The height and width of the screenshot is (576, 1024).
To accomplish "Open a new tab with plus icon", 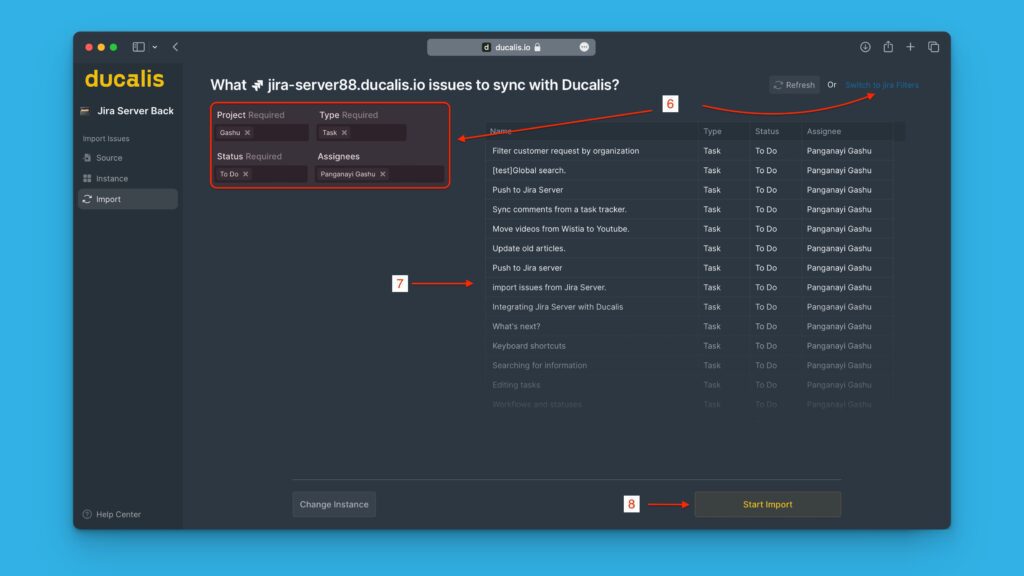I will point(910,47).
